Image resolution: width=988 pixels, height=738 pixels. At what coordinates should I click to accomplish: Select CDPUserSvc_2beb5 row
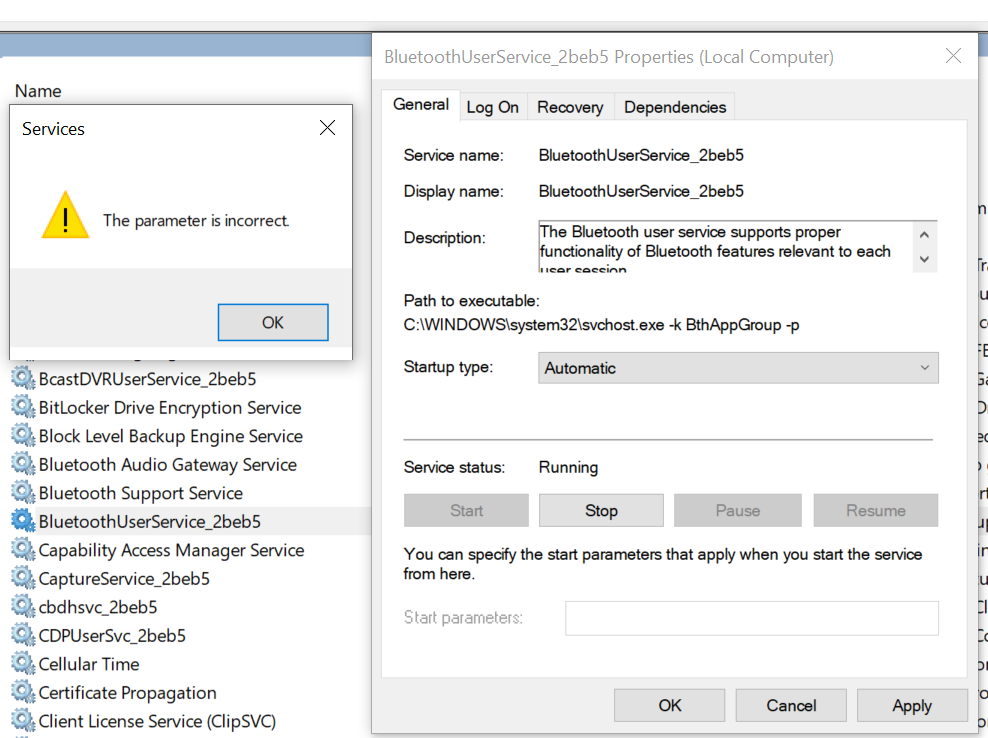coord(112,635)
